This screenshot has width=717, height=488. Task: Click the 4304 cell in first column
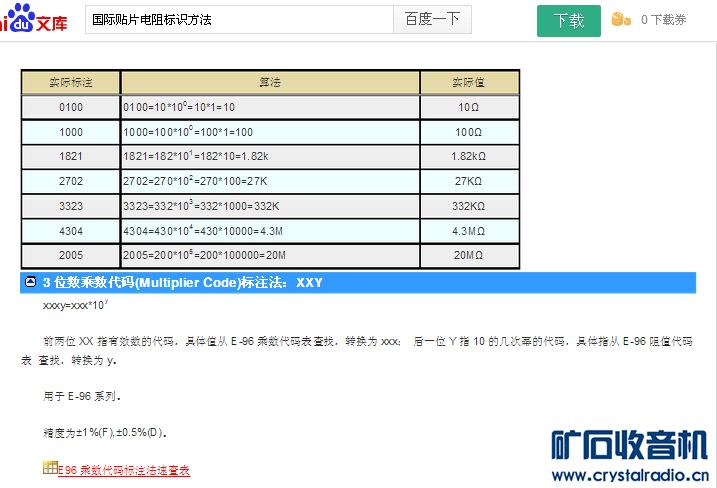click(x=71, y=231)
